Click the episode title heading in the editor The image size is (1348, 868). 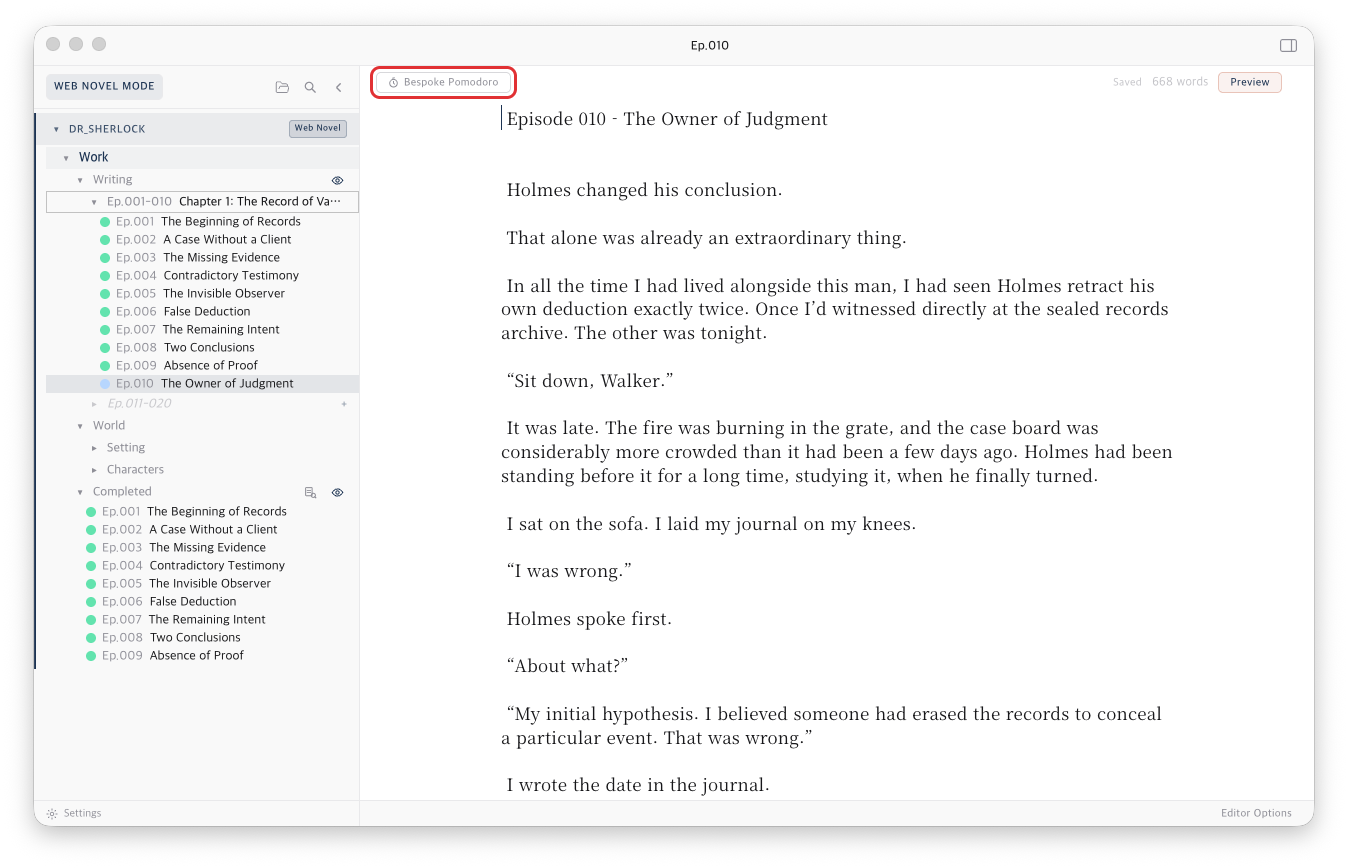[x=667, y=119]
